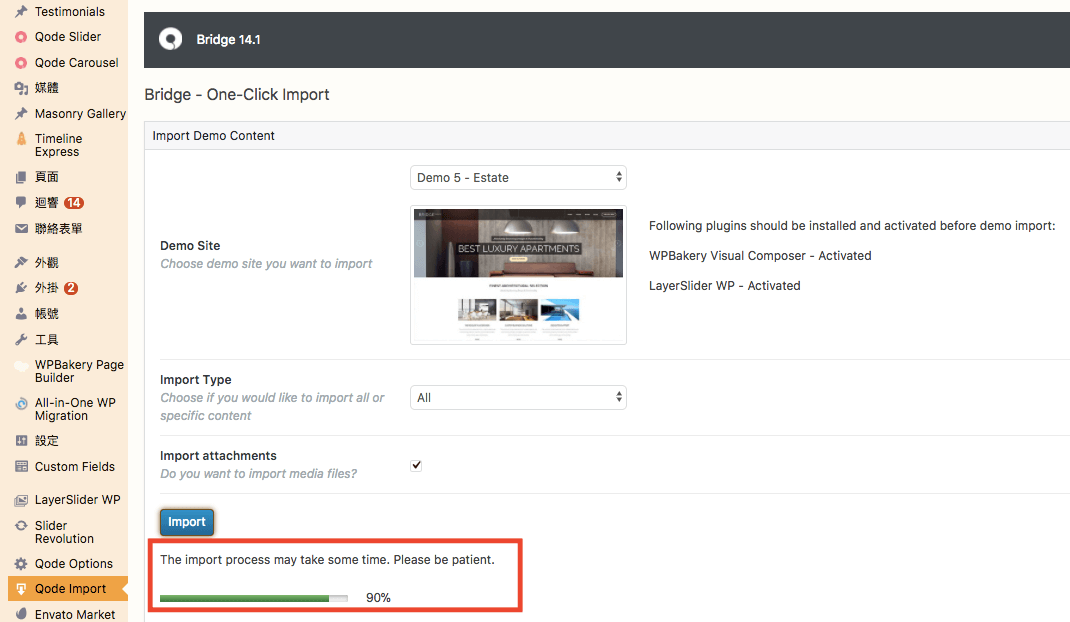Image resolution: width=1070 pixels, height=622 pixels.
Task: Open Qode Options page
Action: click(x=74, y=564)
